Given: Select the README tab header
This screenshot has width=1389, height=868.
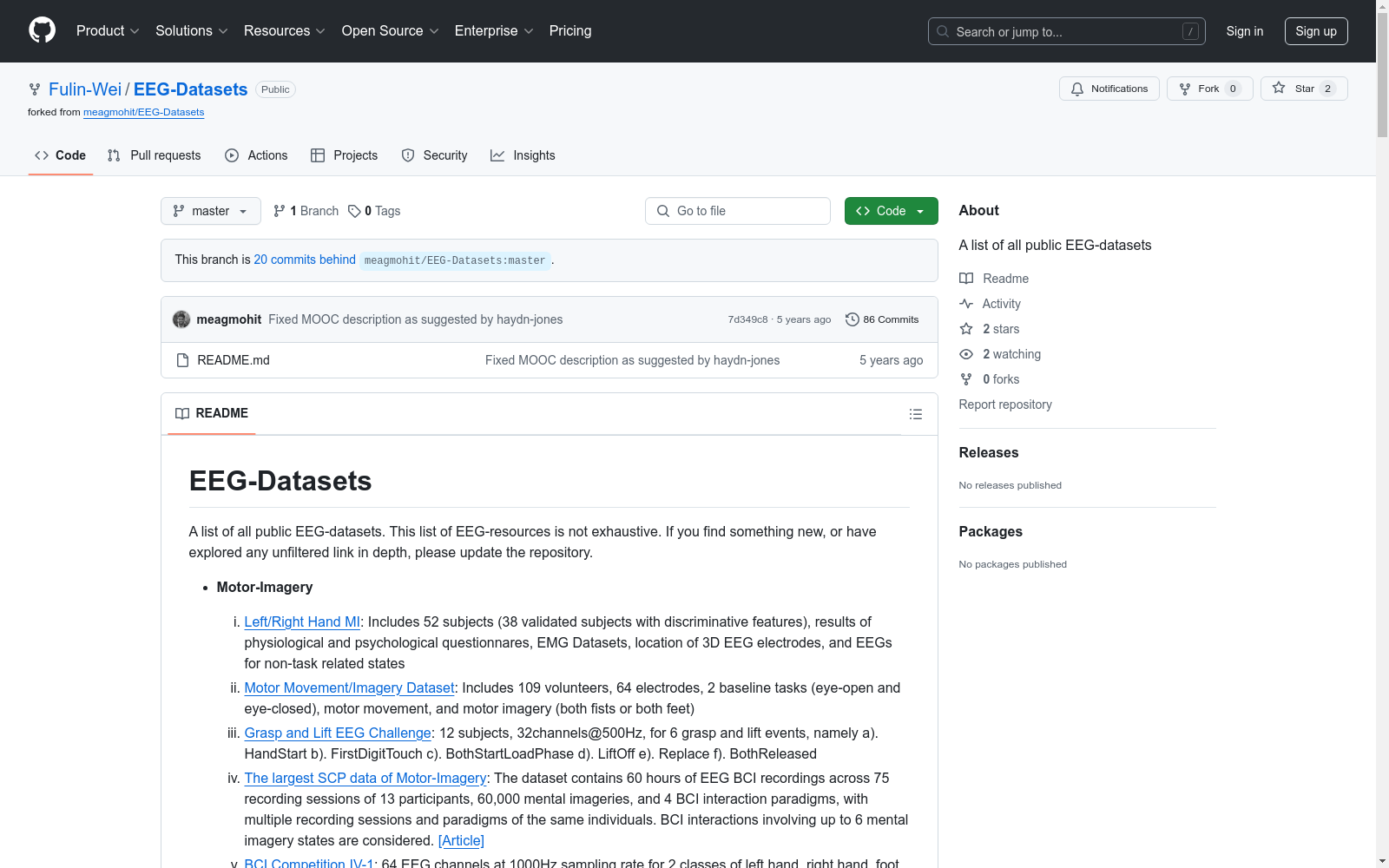Looking at the screenshot, I should point(212,413).
